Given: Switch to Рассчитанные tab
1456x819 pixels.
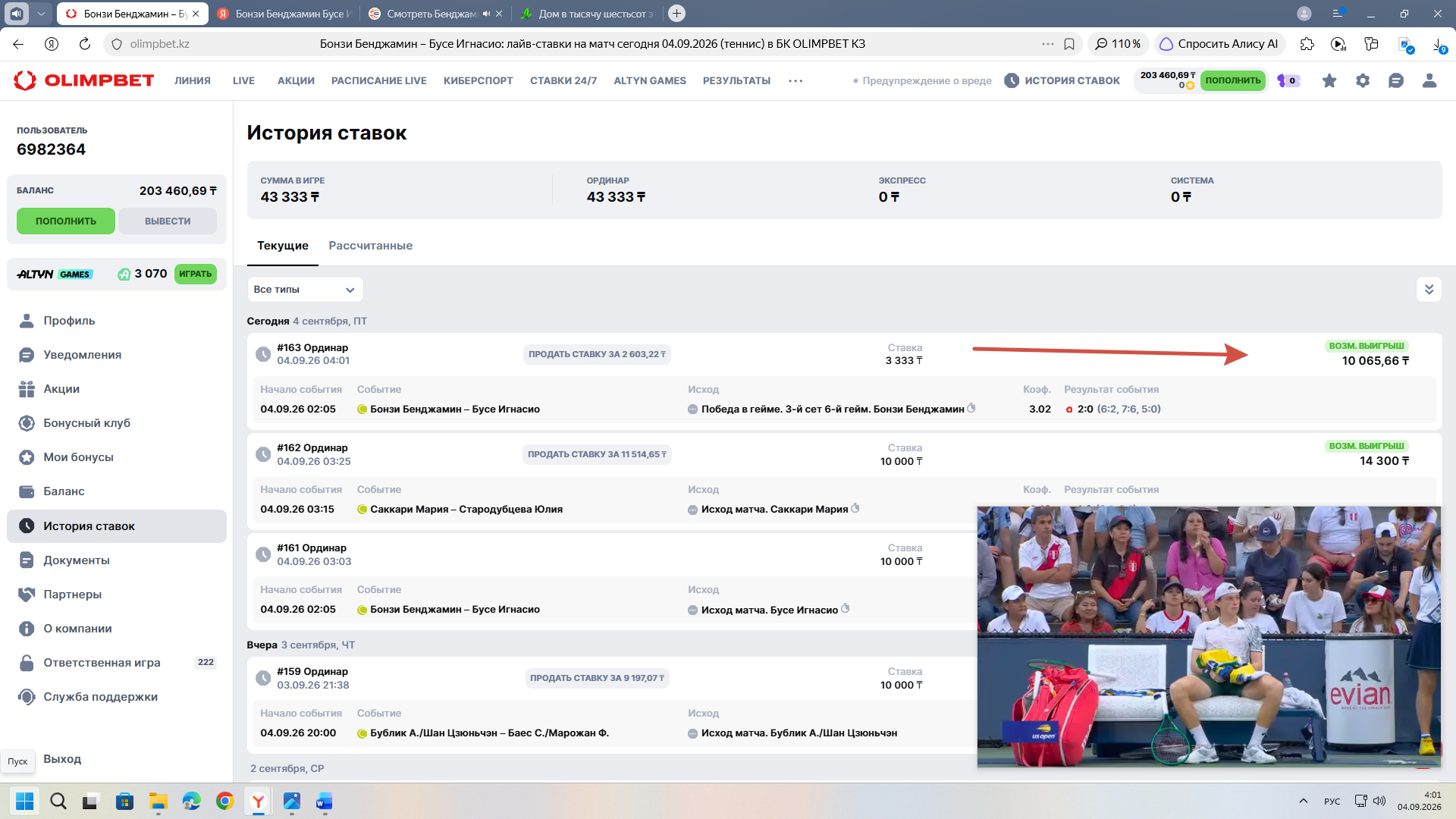Looking at the screenshot, I should [x=370, y=246].
